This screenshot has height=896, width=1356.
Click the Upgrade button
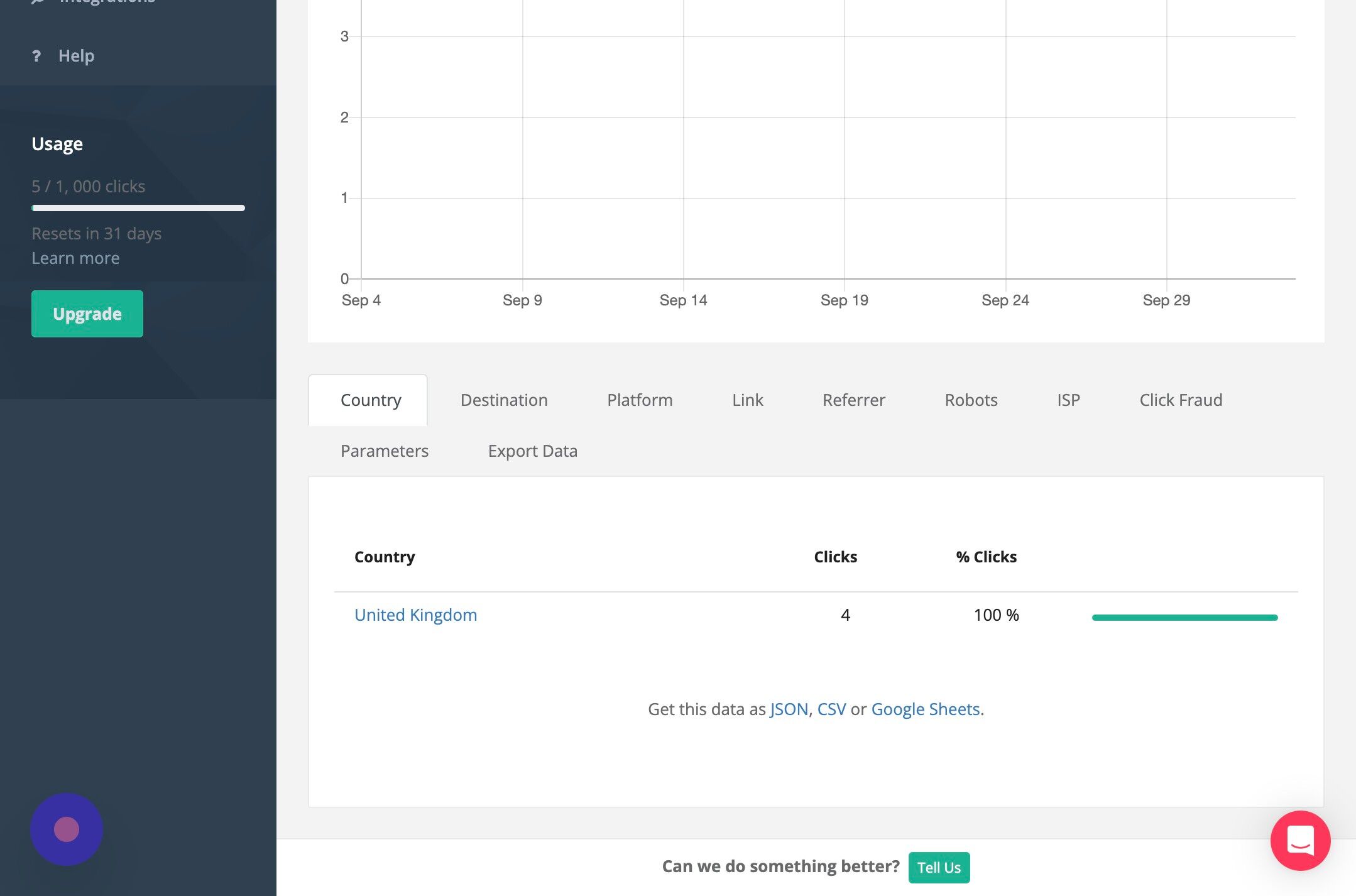point(87,314)
